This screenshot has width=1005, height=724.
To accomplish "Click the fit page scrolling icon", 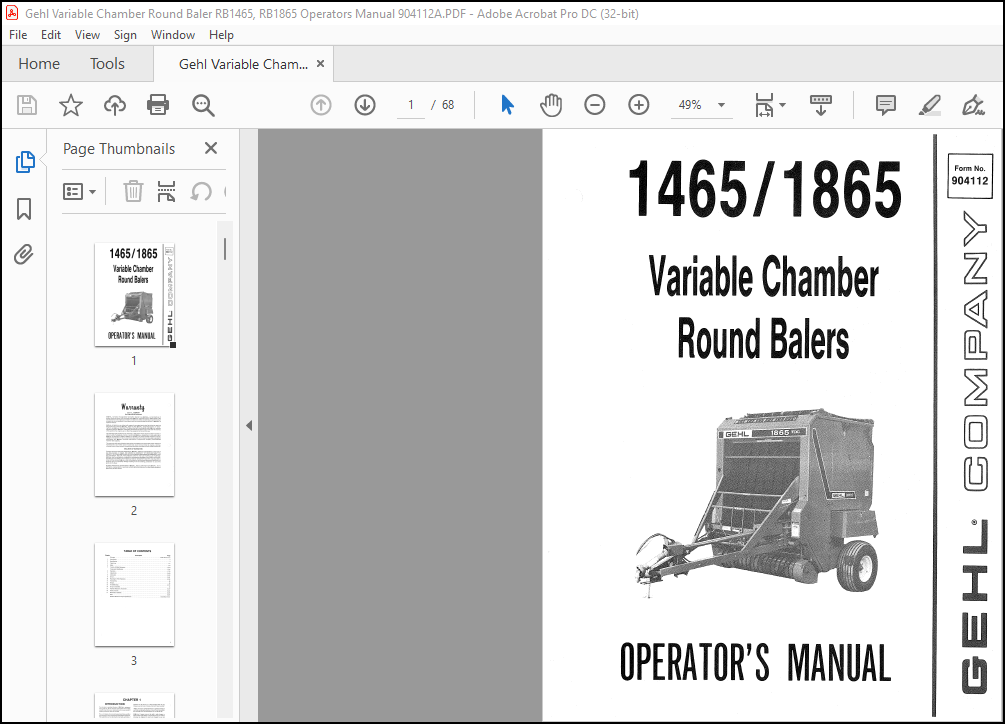I will [x=764, y=105].
